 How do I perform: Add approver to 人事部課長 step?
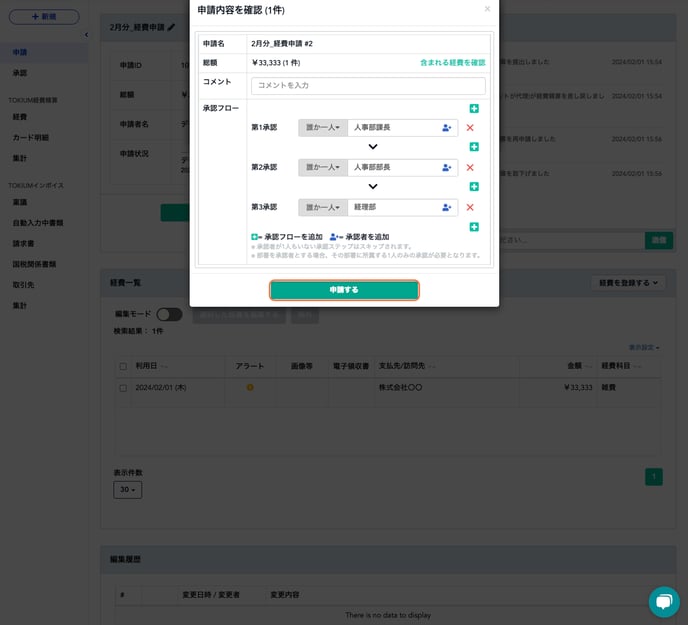447,128
